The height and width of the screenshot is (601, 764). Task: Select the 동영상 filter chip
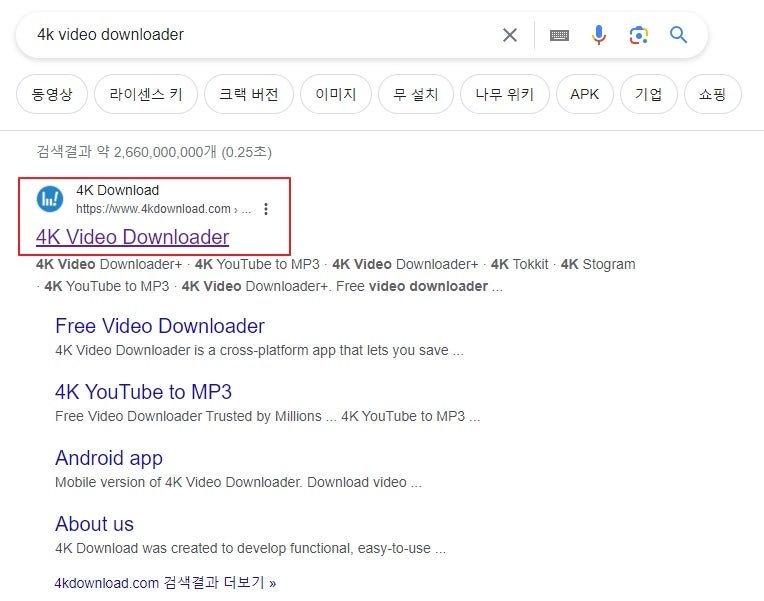(x=52, y=94)
